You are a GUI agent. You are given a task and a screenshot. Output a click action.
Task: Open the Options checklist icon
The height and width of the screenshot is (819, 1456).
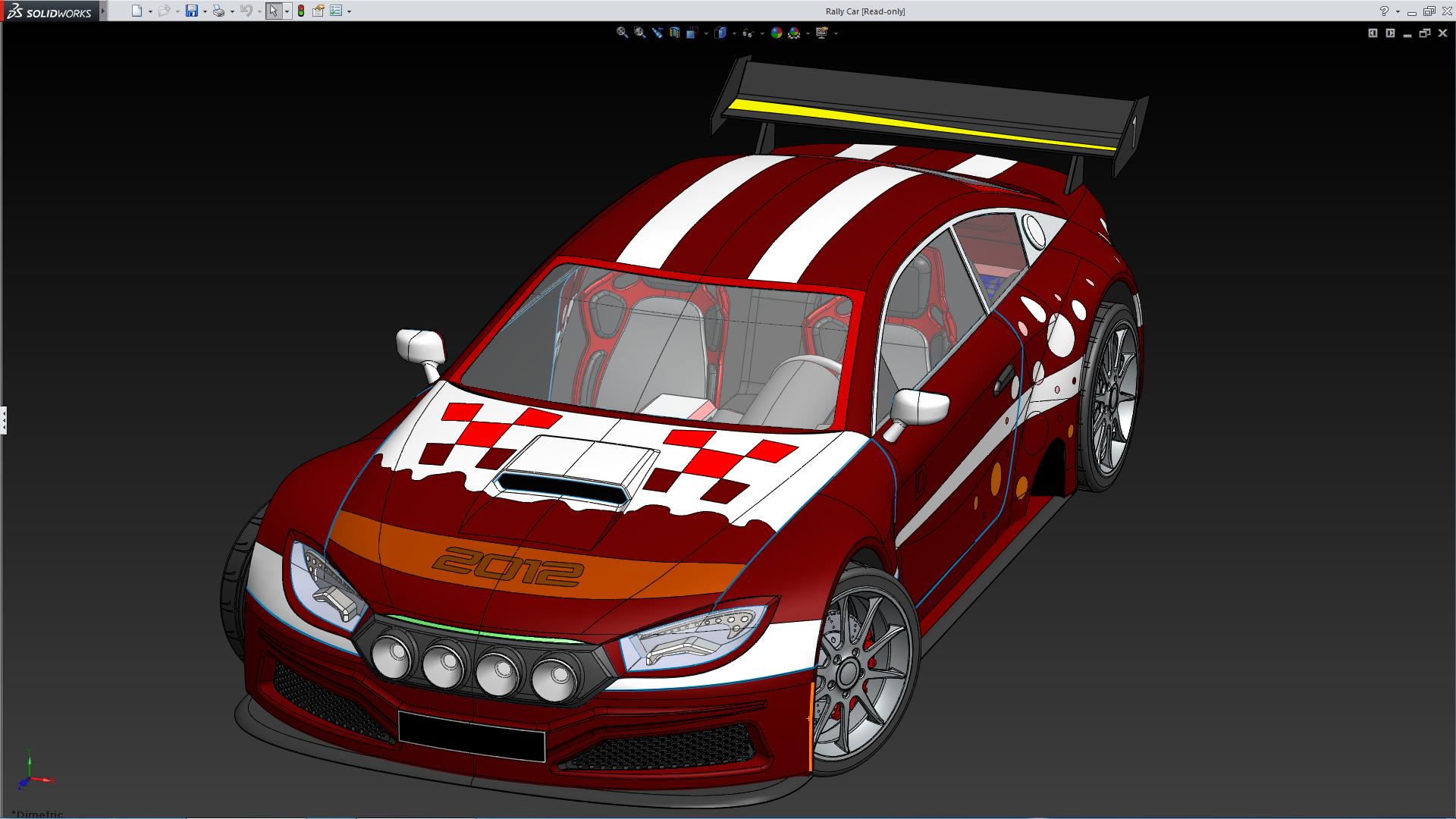[336, 11]
